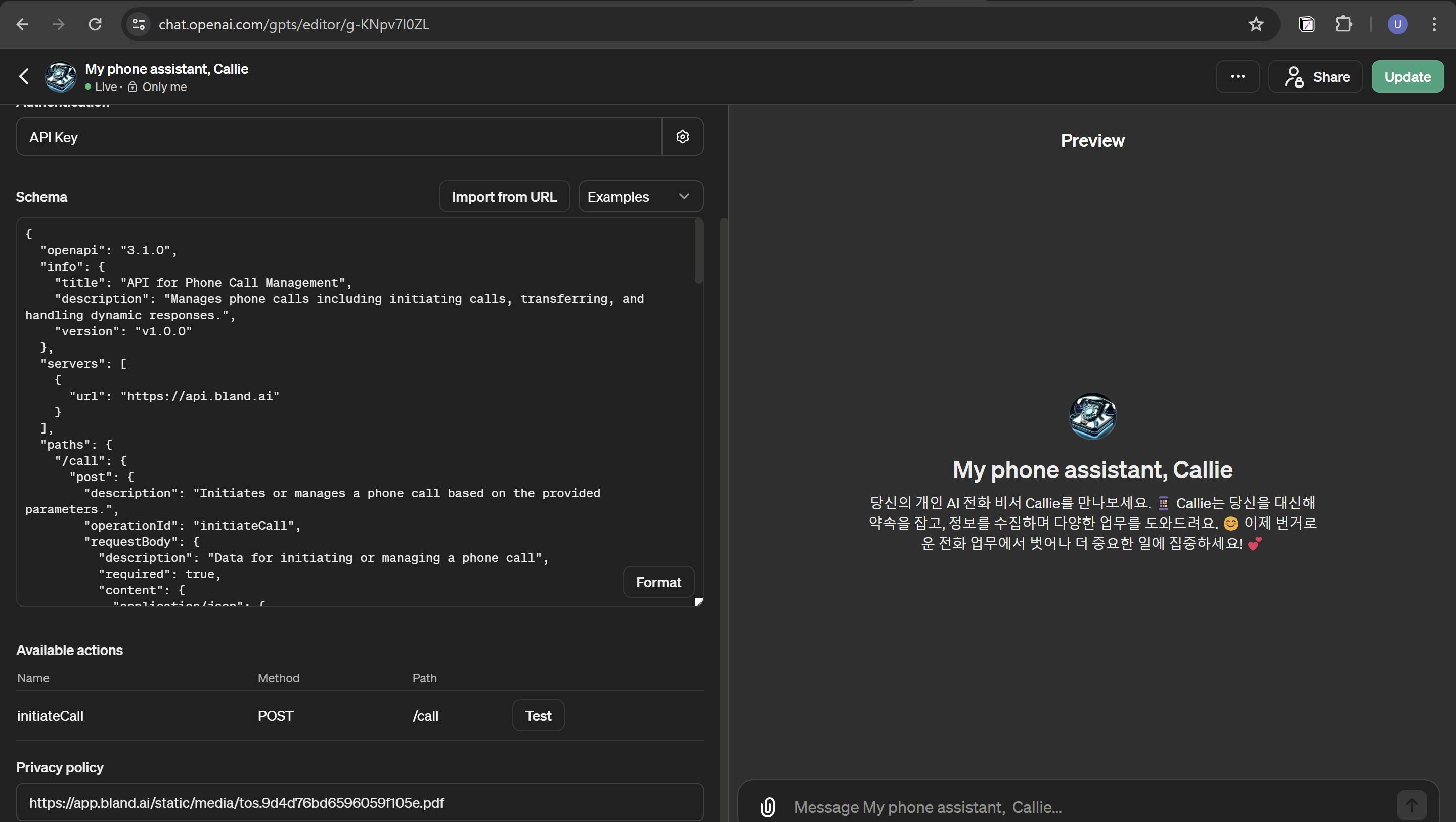Click the bookmark star in address bar
Viewport: 1456px width, 822px height.
tap(1255, 24)
